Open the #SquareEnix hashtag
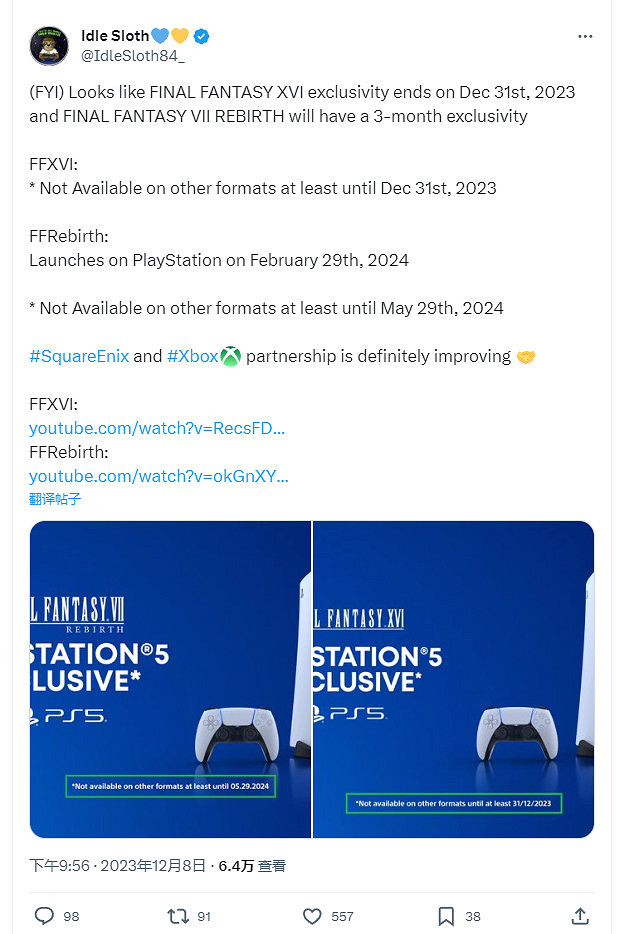Image resolution: width=620 pixels, height=934 pixels. (x=79, y=356)
